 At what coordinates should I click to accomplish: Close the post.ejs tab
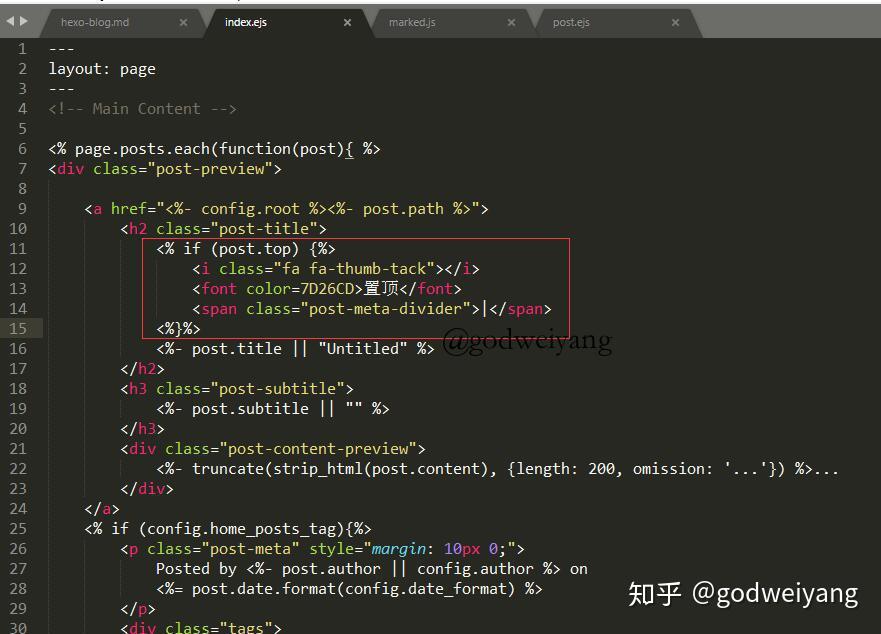(676, 21)
